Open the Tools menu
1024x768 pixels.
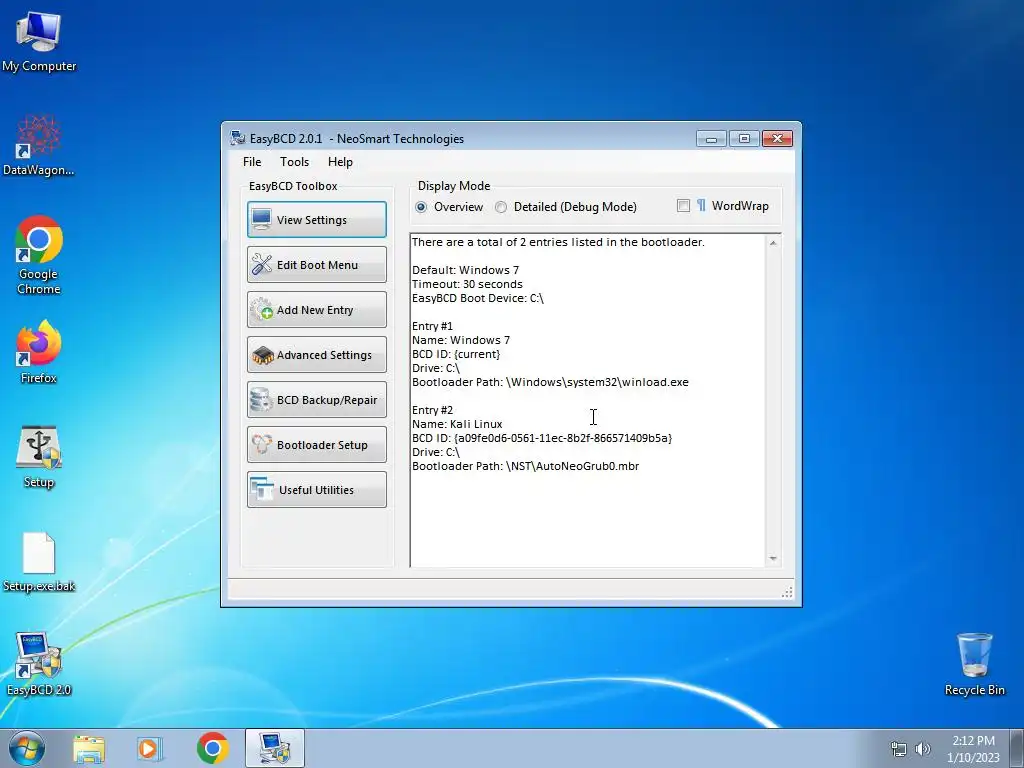pyautogui.click(x=295, y=162)
